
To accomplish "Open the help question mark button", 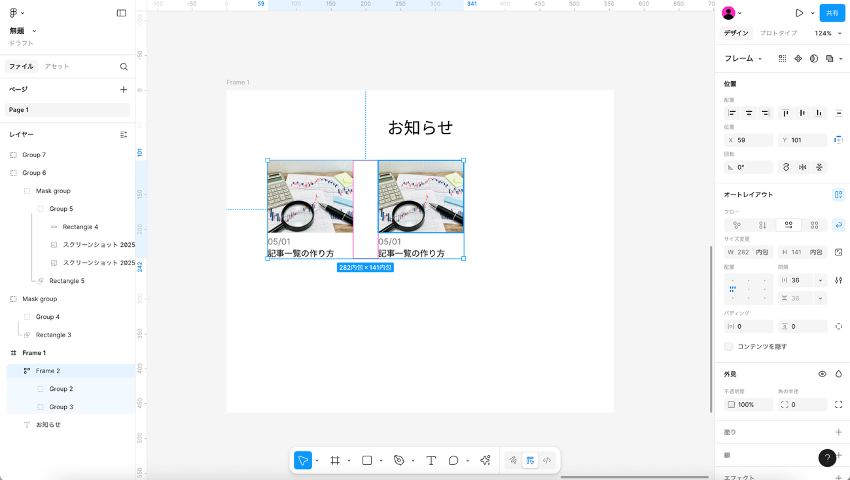I will tap(827, 458).
